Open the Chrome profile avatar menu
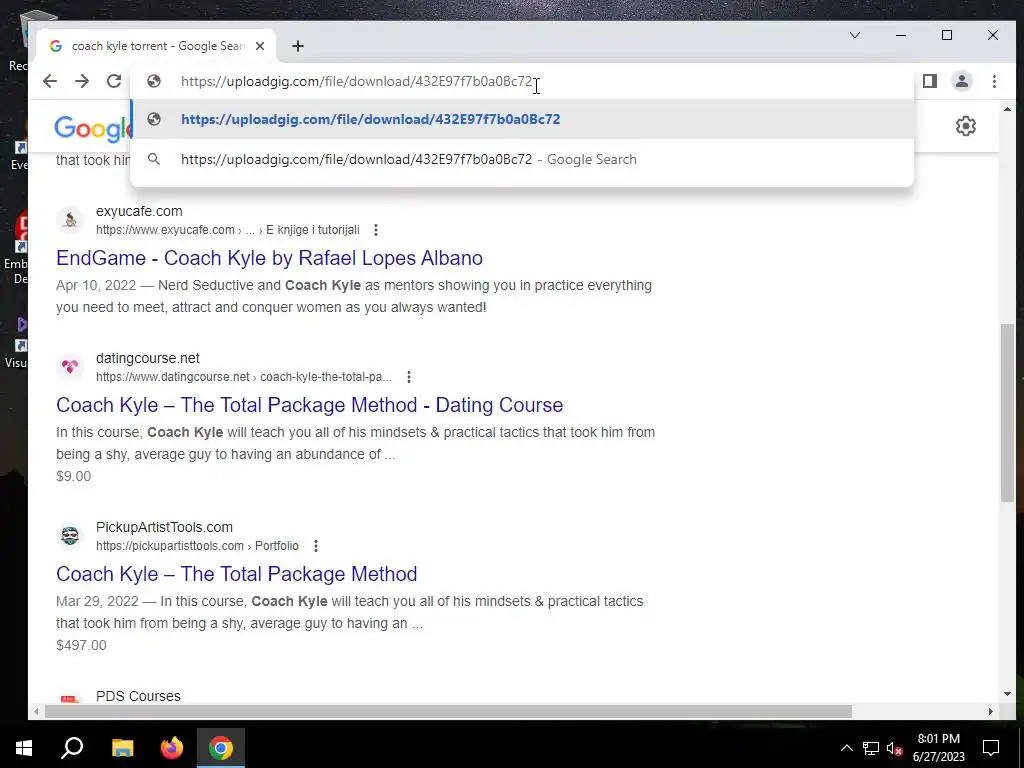The image size is (1024, 768). click(x=962, y=81)
